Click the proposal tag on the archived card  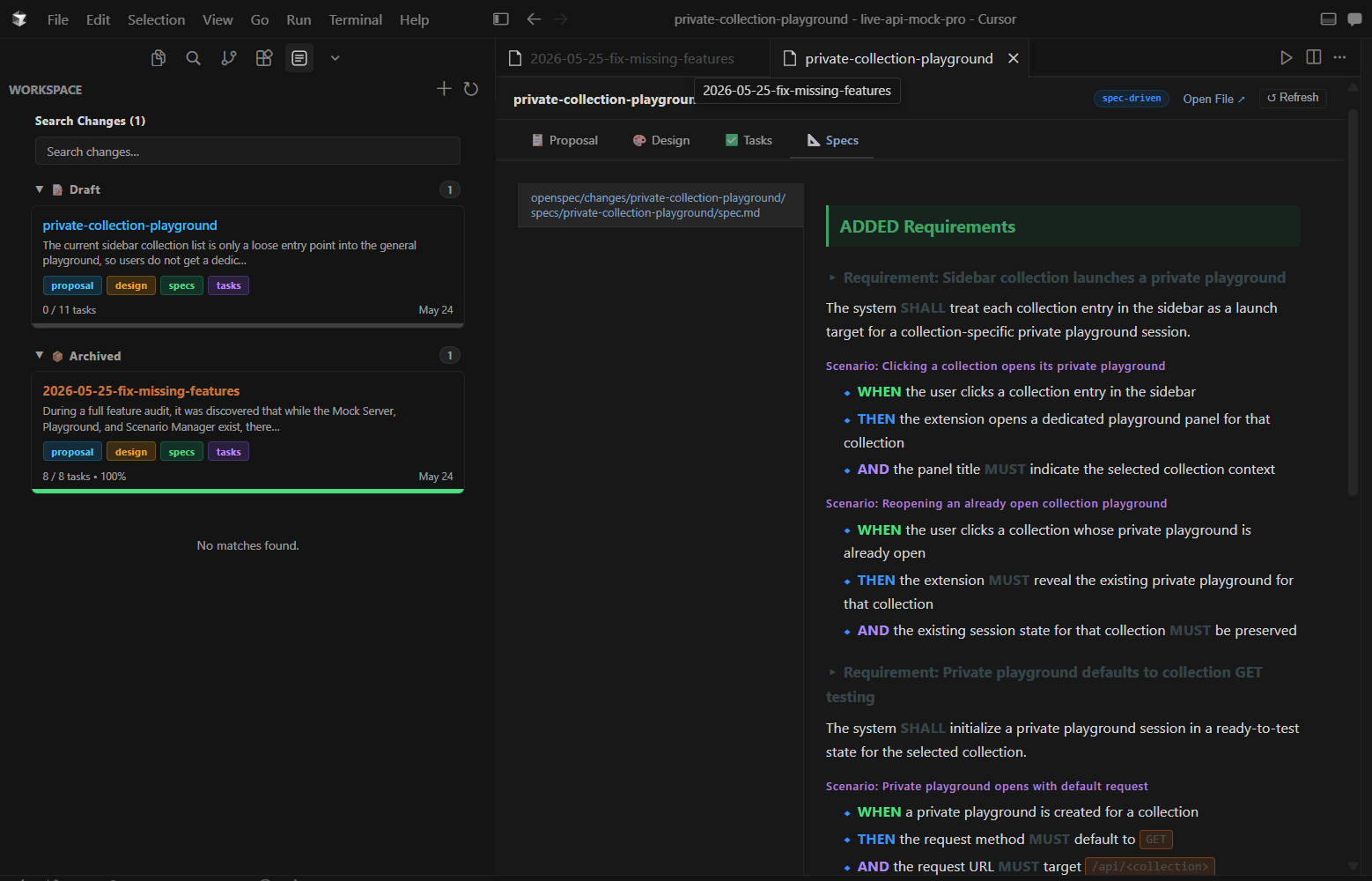coord(72,452)
